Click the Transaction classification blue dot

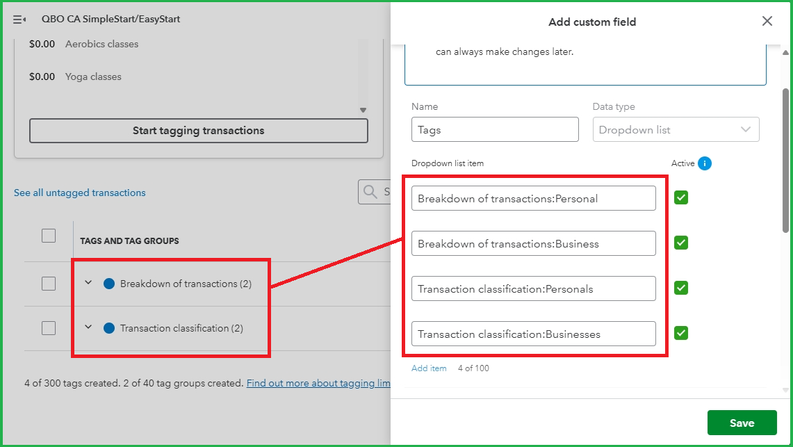109,328
